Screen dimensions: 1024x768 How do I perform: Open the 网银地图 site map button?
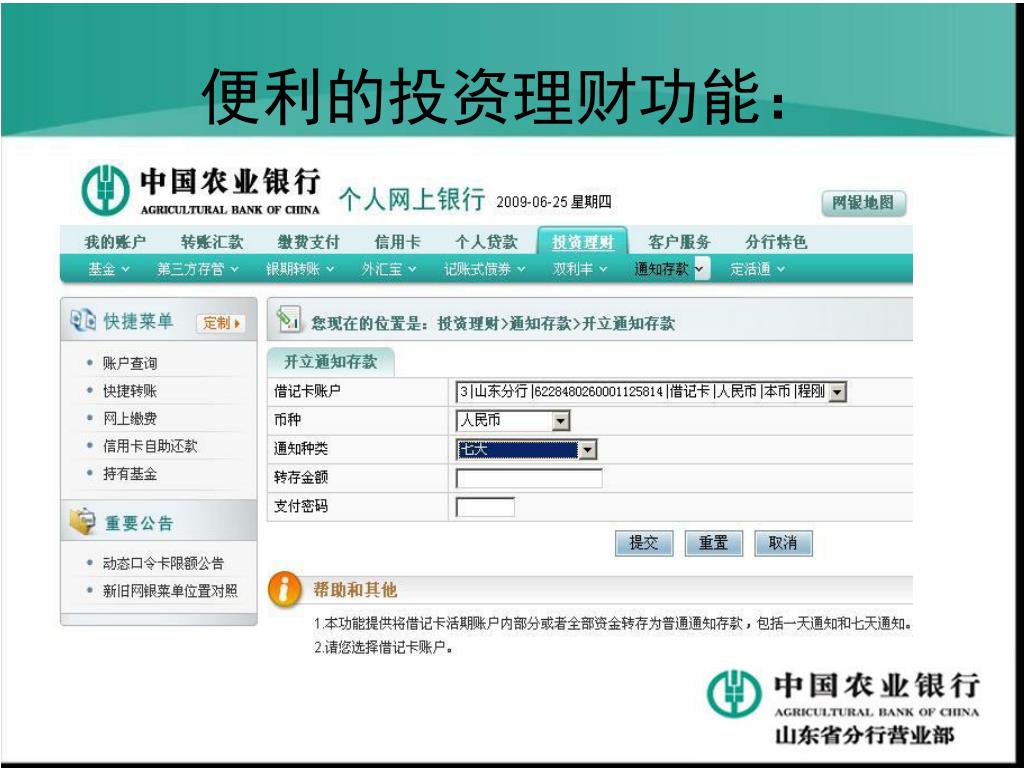pos(863,203)
